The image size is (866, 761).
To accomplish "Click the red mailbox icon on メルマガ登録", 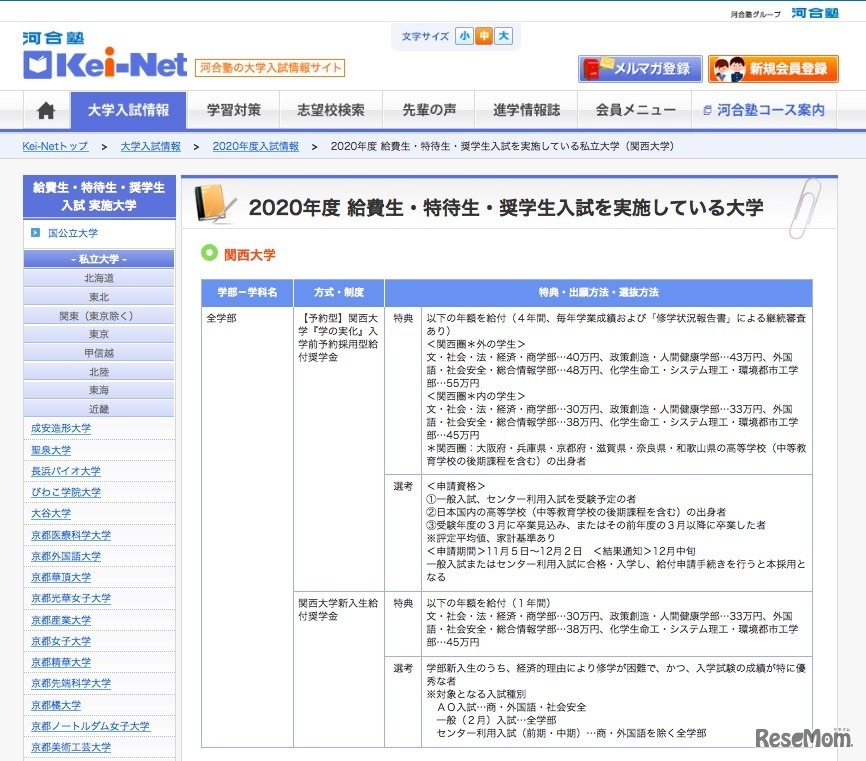I will [x=592, y=69].
